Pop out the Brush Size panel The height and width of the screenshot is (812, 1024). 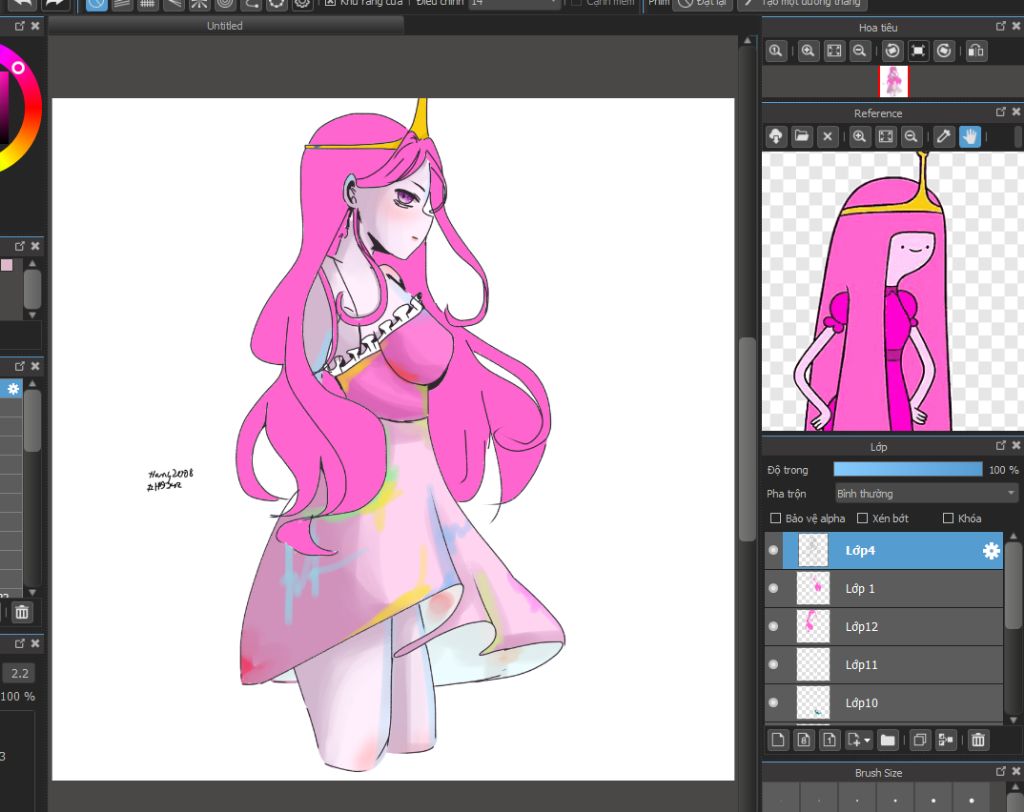1000,771
